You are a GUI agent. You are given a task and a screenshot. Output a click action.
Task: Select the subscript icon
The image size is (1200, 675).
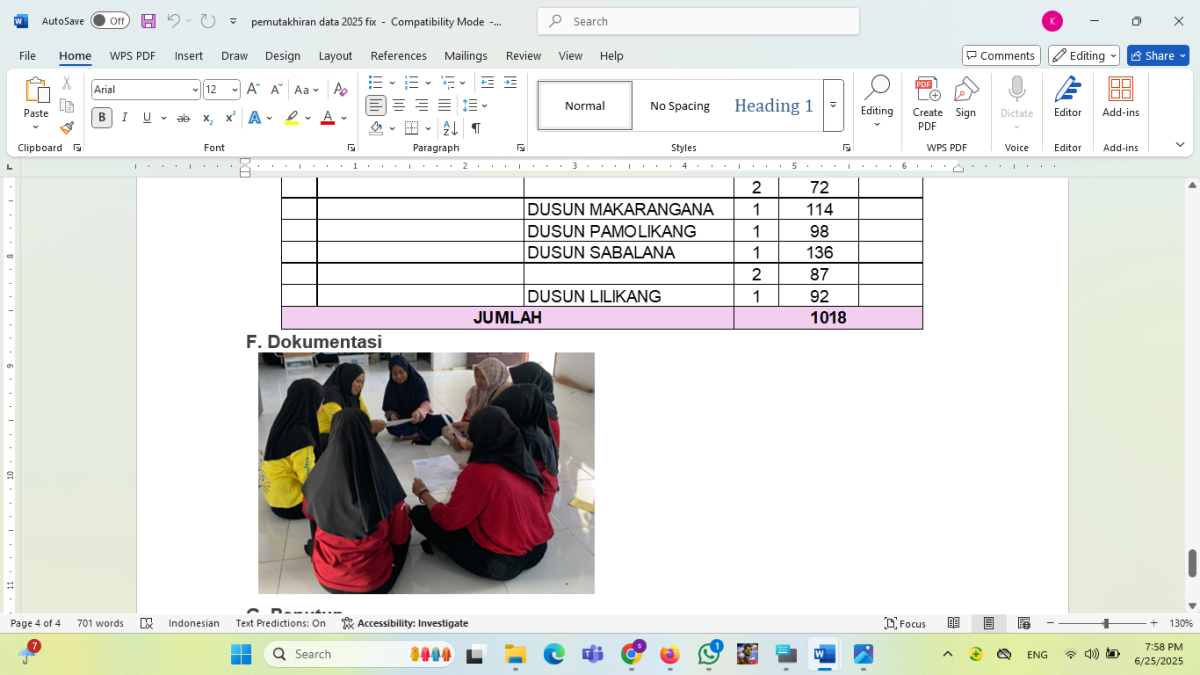[x=207, y=118]
